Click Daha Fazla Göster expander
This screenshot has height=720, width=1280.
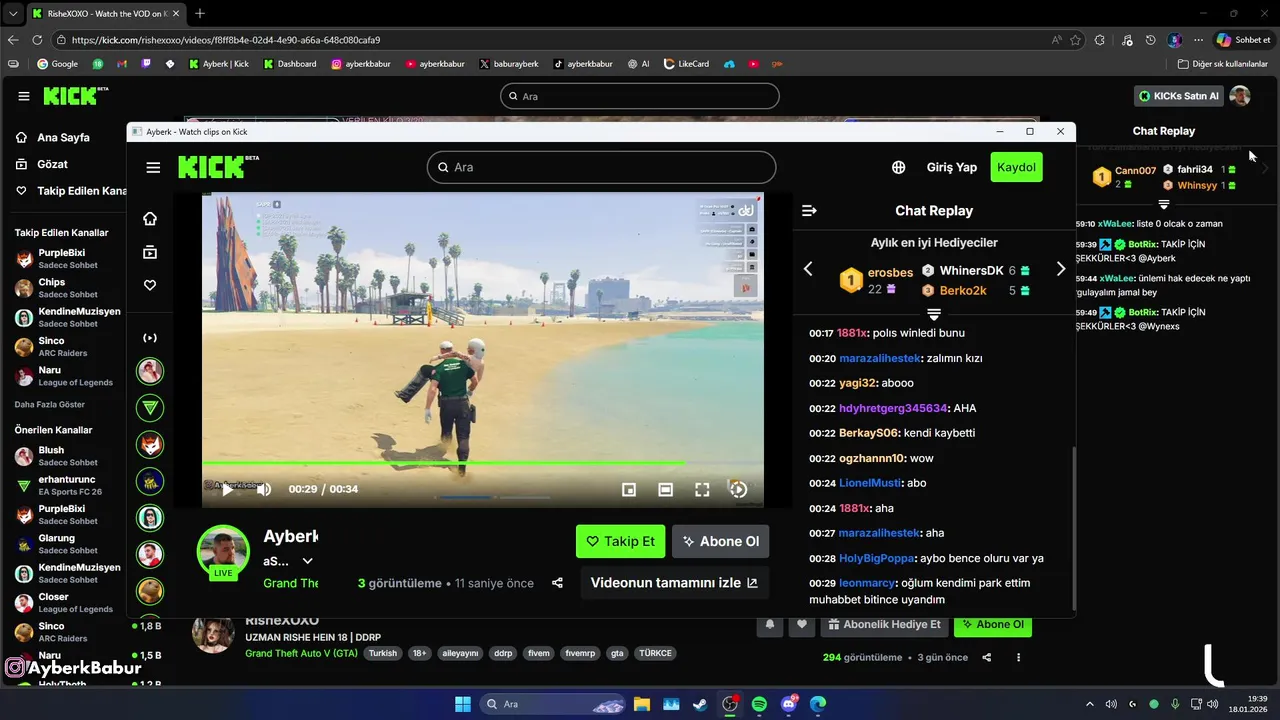(x=49, y=405)
